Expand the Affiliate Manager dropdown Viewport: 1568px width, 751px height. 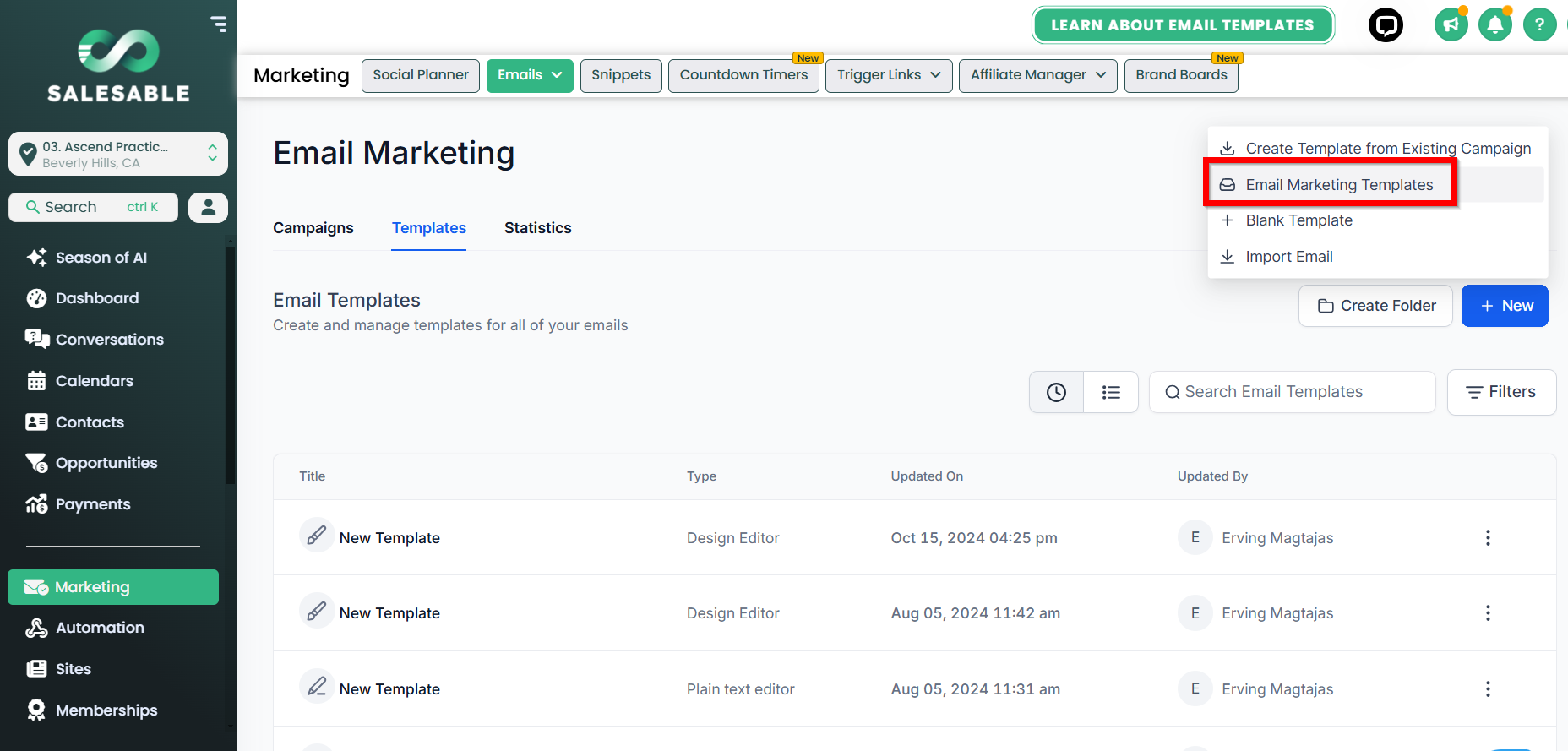coord(1037,75)
